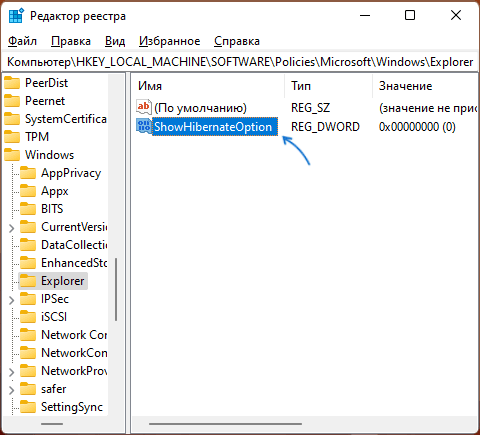The height and width of the screenshot is (435, 480).
Task: Select the AppPrivacy key label
Action: click(x=71, y=173)
